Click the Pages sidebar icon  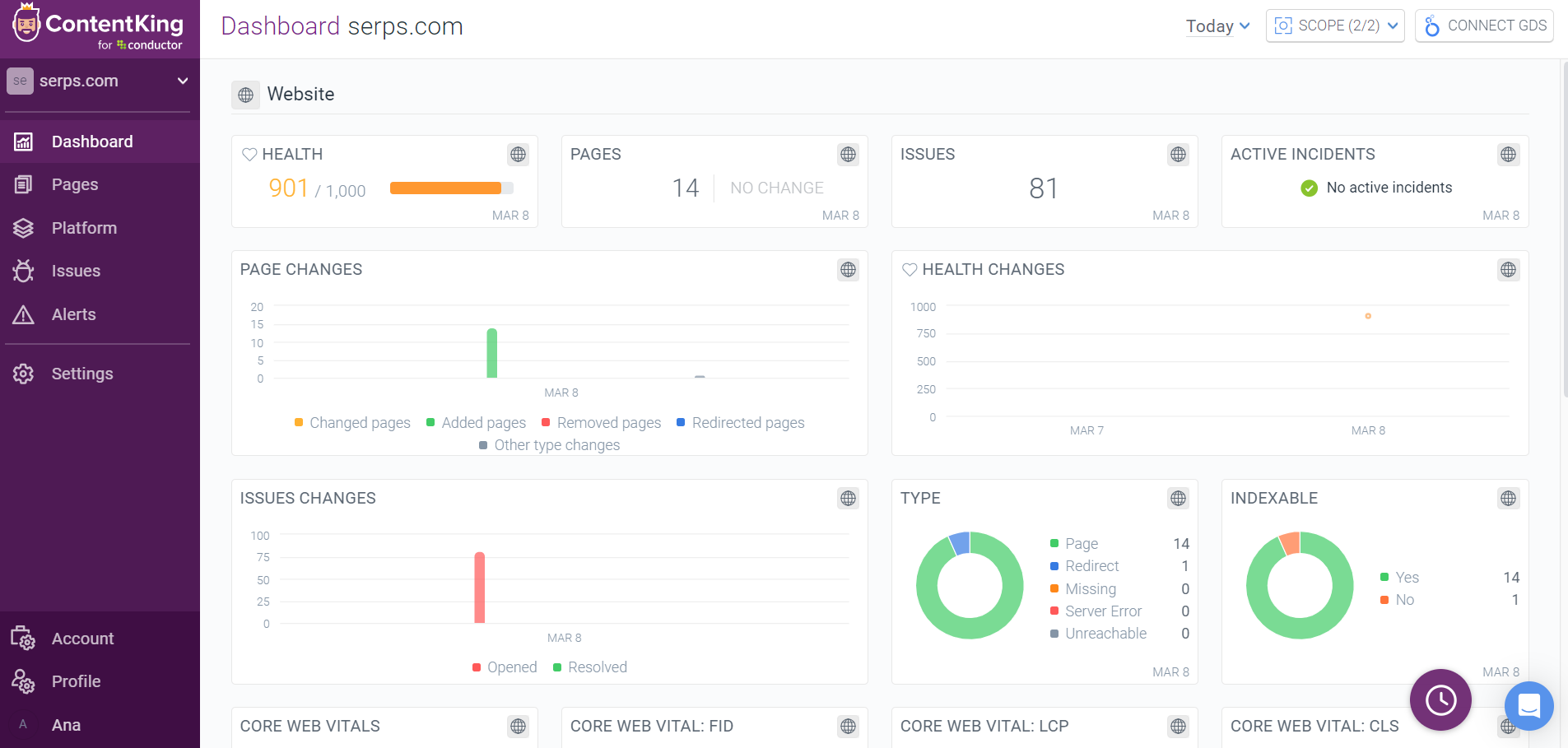[24, 184]
